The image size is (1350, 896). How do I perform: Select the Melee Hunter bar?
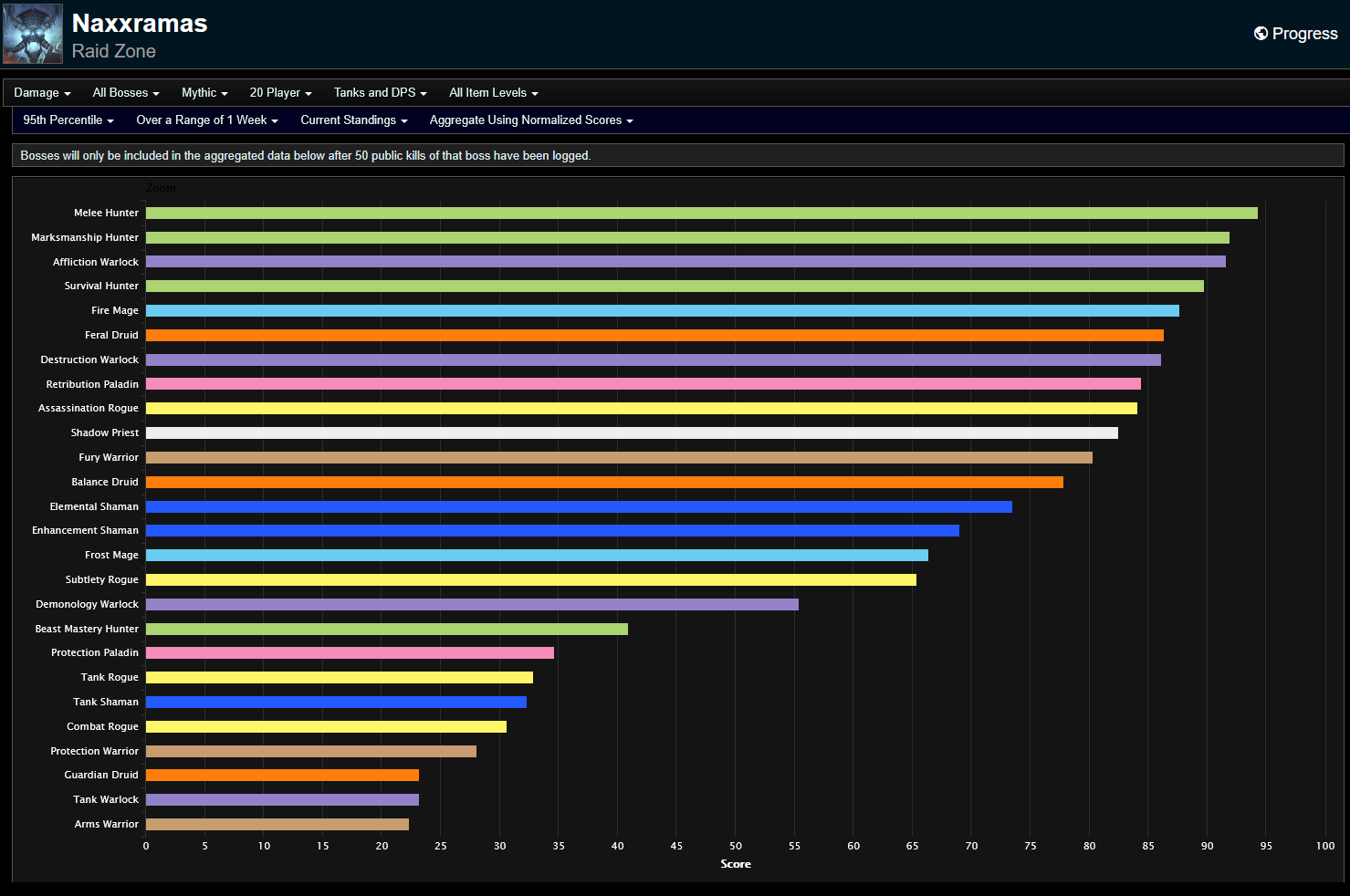(x=694, y=212)
